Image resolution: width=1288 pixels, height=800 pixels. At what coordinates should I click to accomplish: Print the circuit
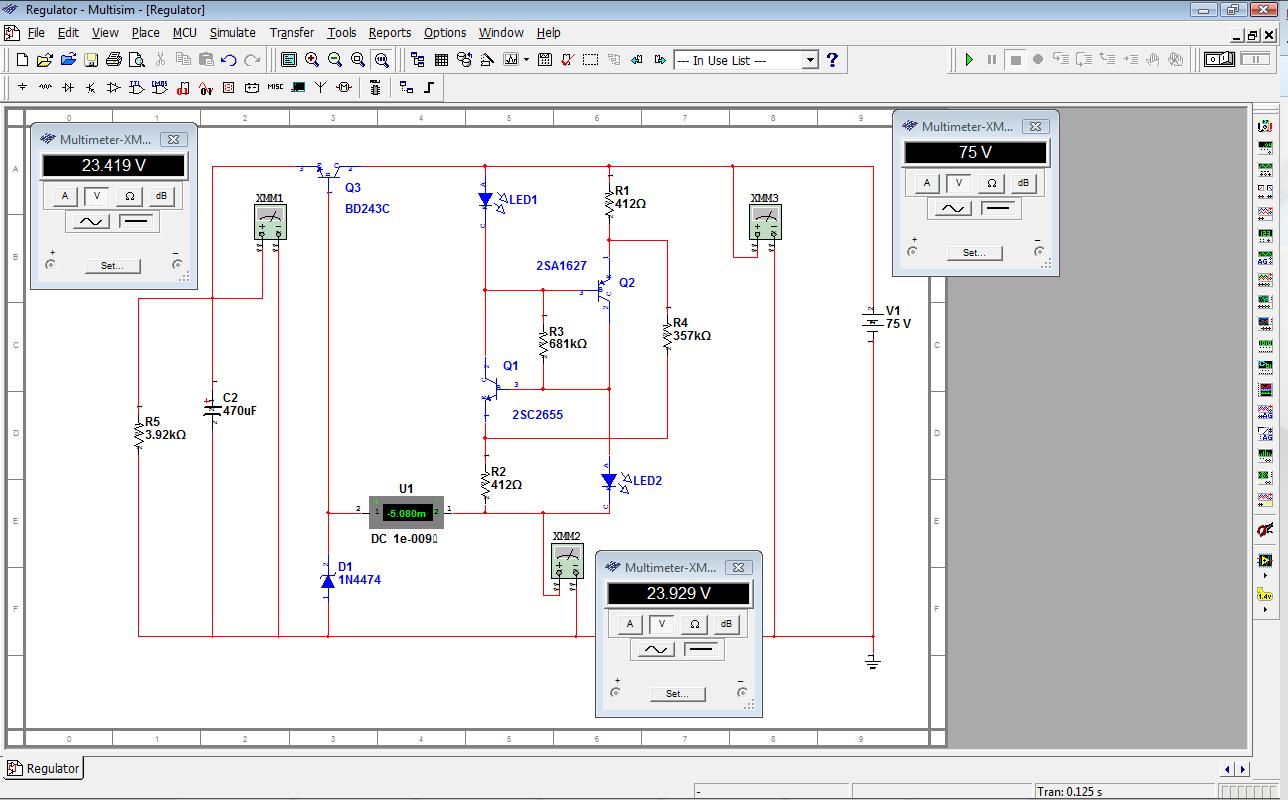pyautogui.click(x=114, y=60)
